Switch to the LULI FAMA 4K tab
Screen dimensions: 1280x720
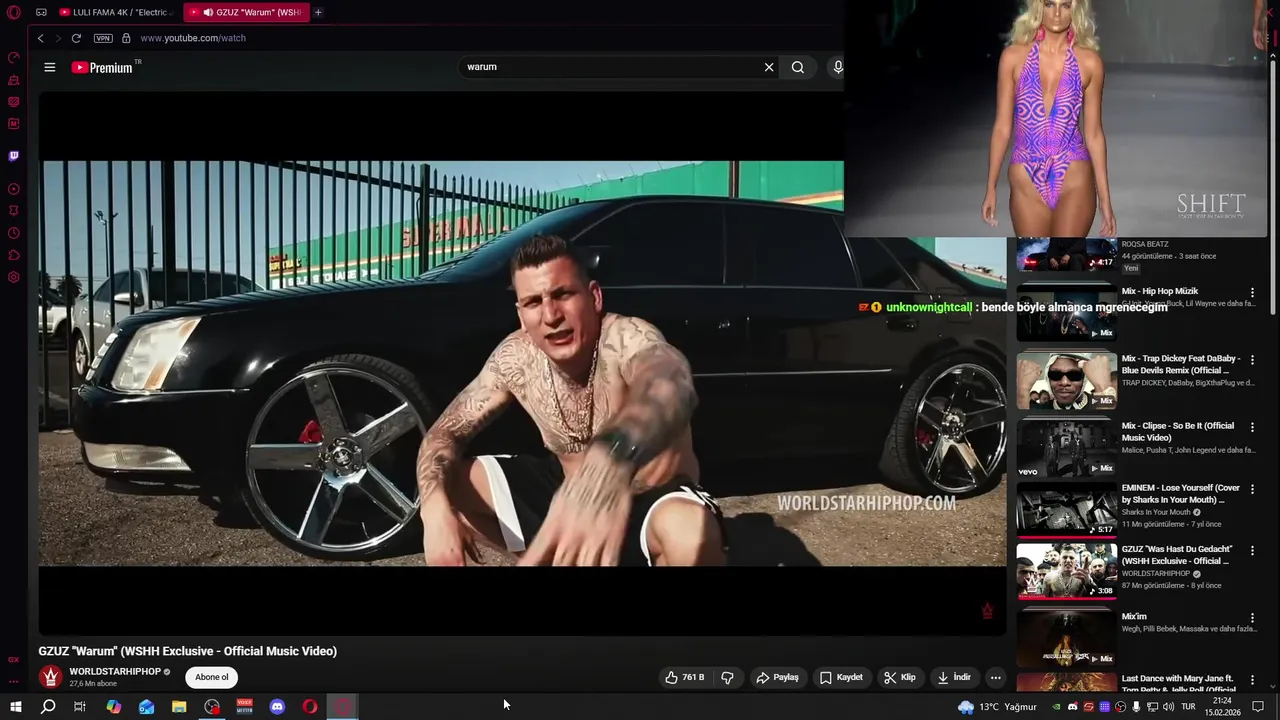118,12
